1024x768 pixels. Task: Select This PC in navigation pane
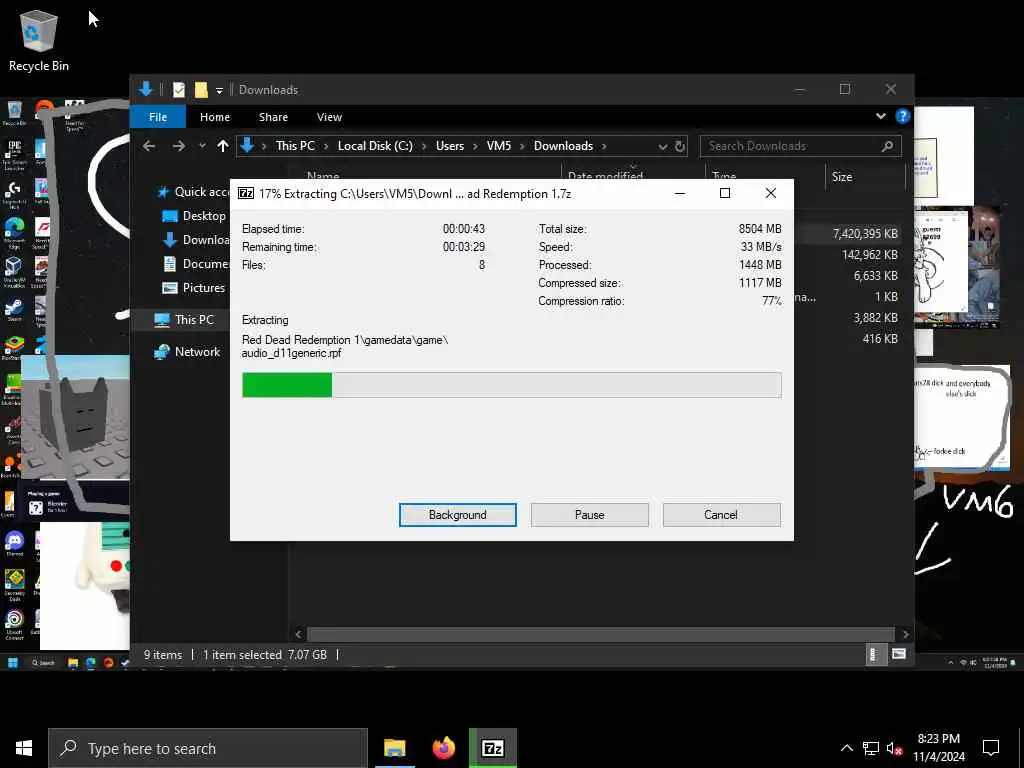coord(184,319)
